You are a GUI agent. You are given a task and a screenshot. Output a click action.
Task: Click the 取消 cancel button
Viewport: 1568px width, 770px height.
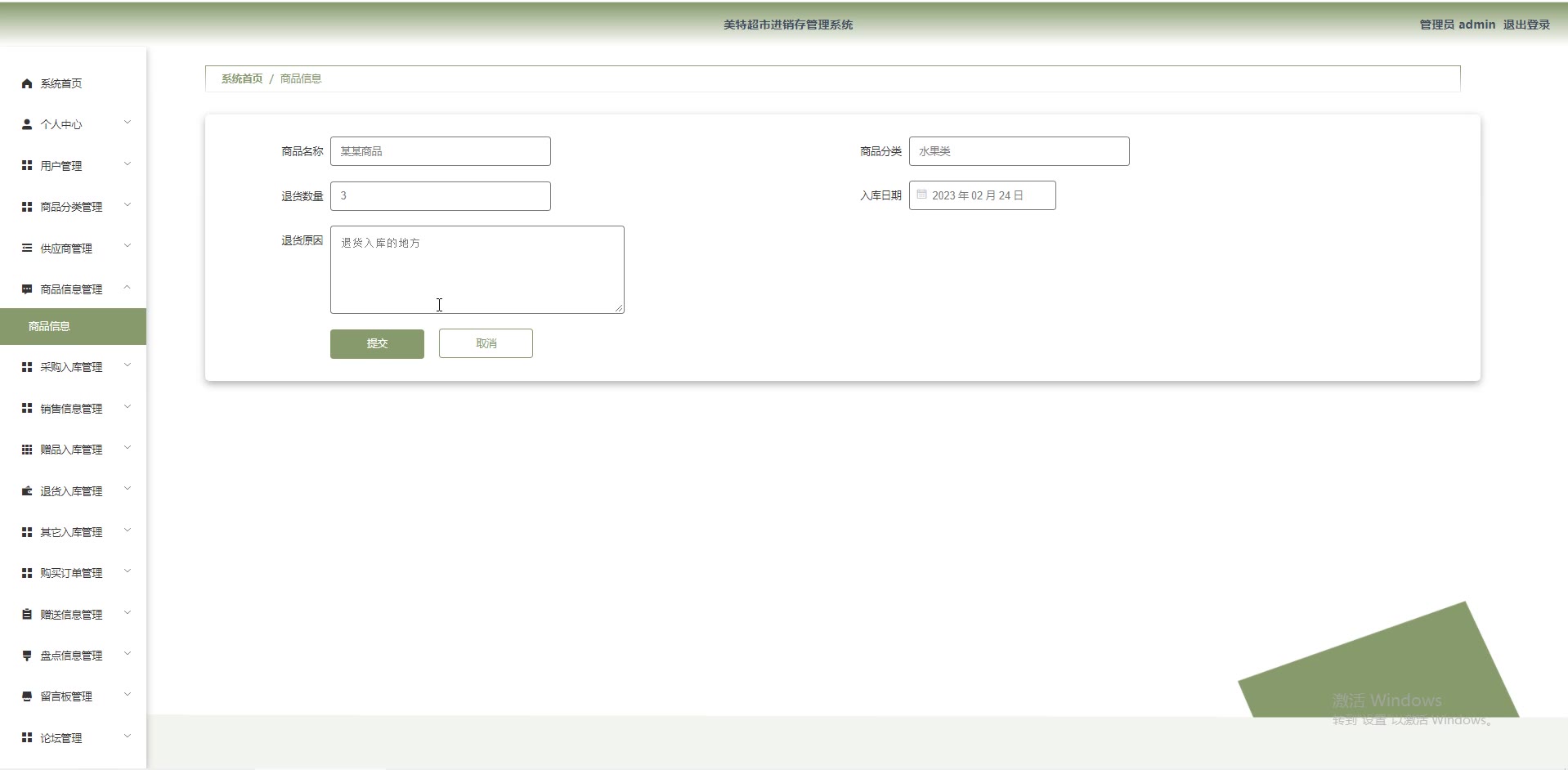[x=486, y=343]
